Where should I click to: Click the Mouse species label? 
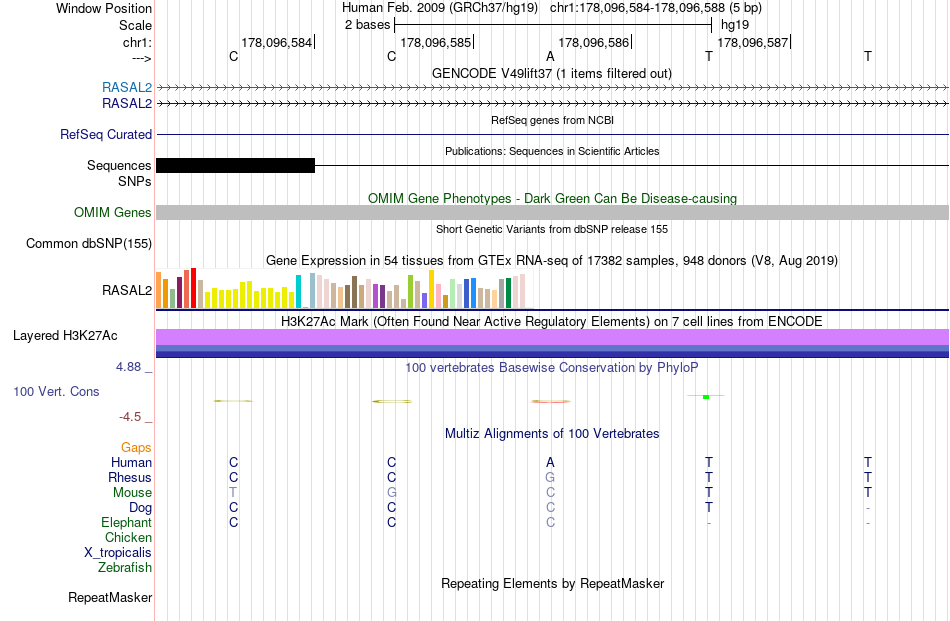(132, 493)
